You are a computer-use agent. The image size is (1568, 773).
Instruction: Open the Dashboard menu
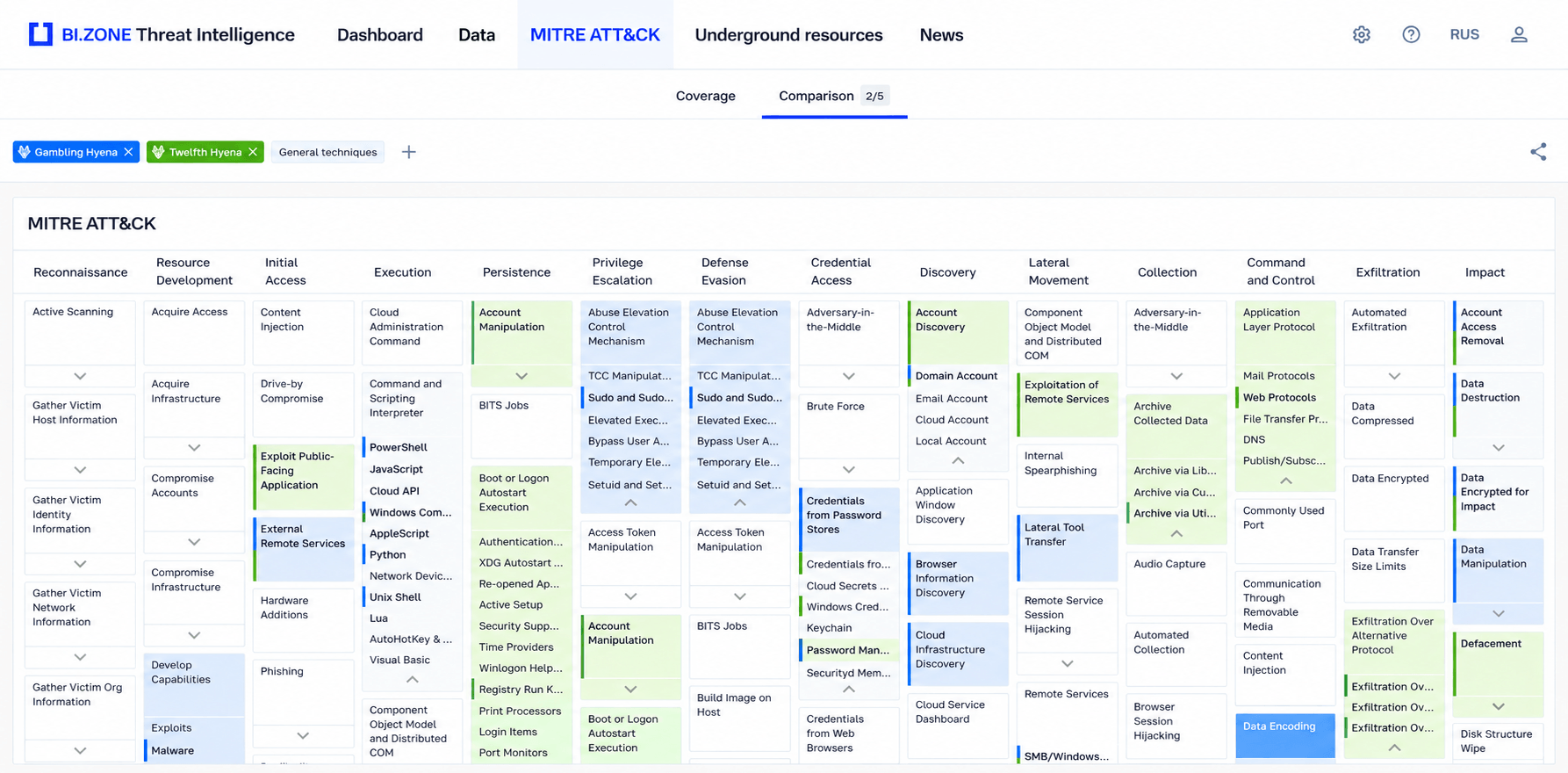click(x=380, y=35)
